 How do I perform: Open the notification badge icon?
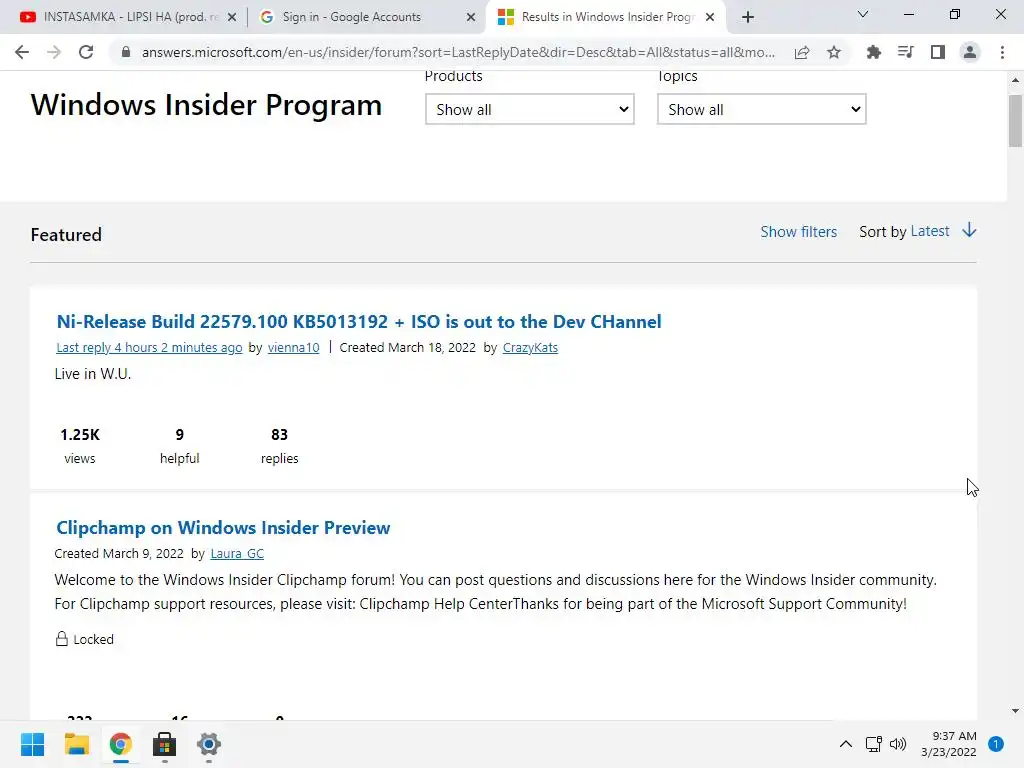pos(996,744)
